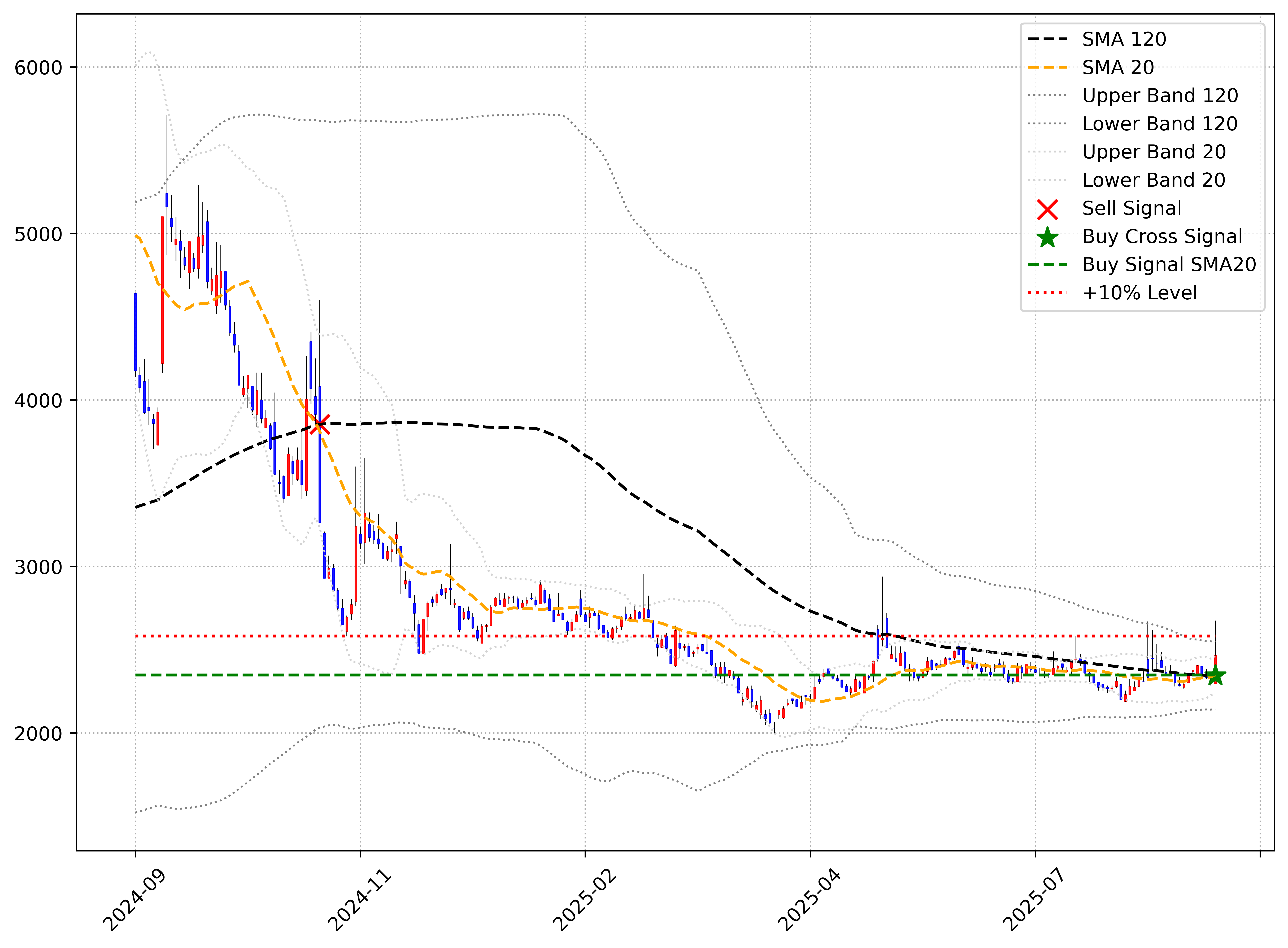Click the 2025-07 x-axis date label
This screenshot has width=1288, height=948.
[1034, 900]
